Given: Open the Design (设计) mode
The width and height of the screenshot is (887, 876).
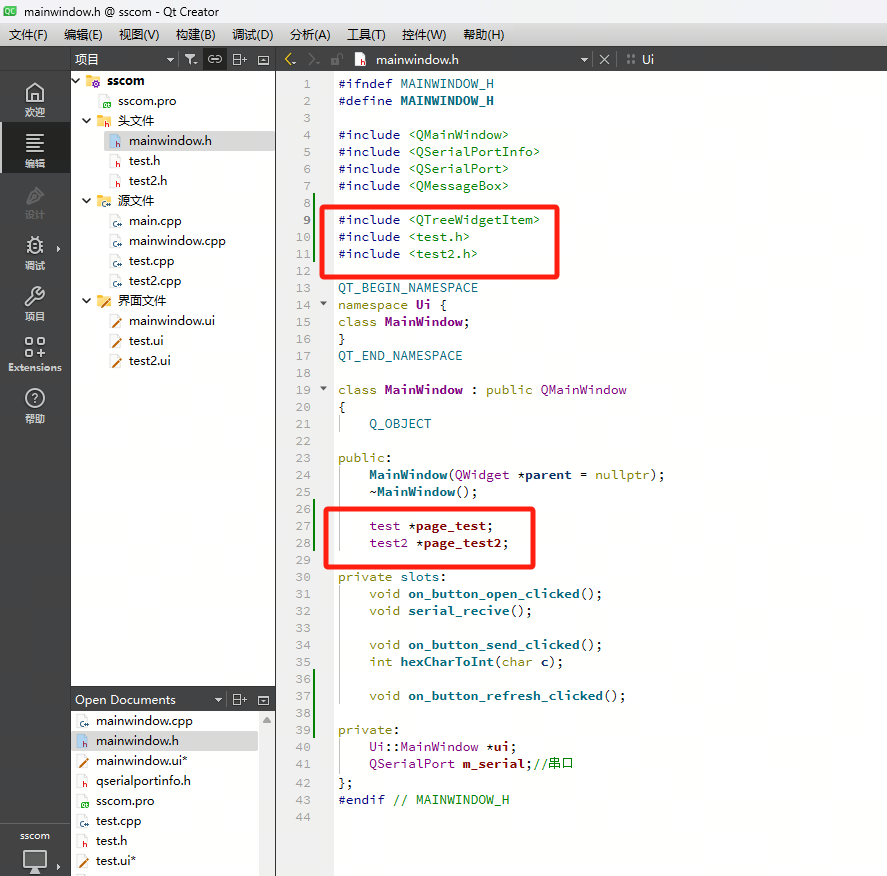Looking at the screenshot, I should click(x=35, y=202).
